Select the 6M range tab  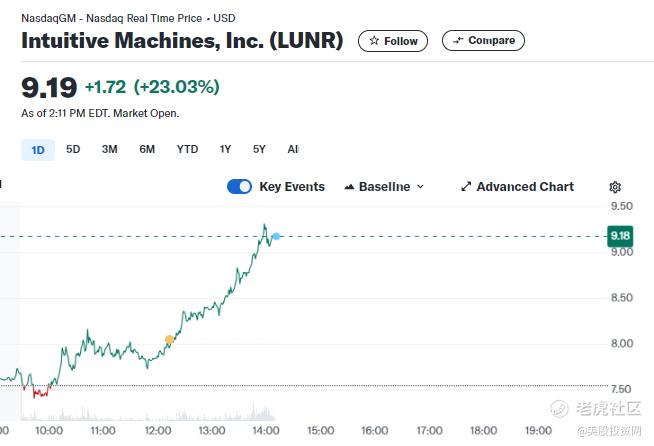click(x=147, y=149)
